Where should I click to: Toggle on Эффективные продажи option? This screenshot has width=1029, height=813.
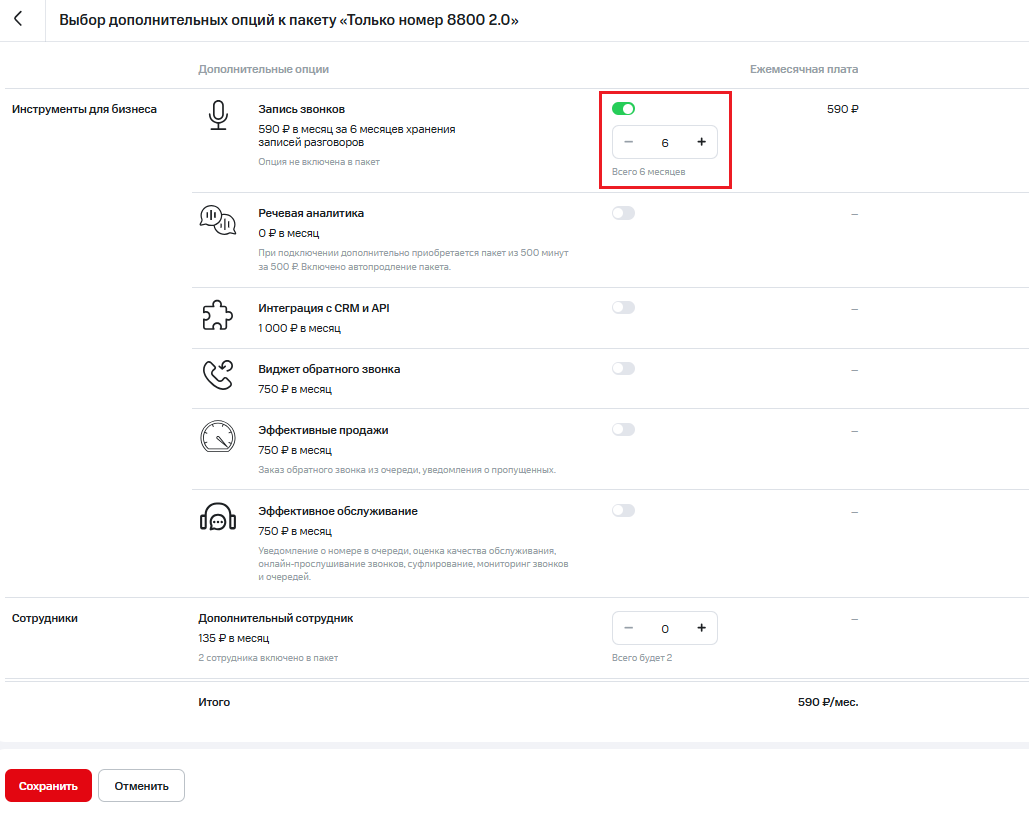(623, 430)
